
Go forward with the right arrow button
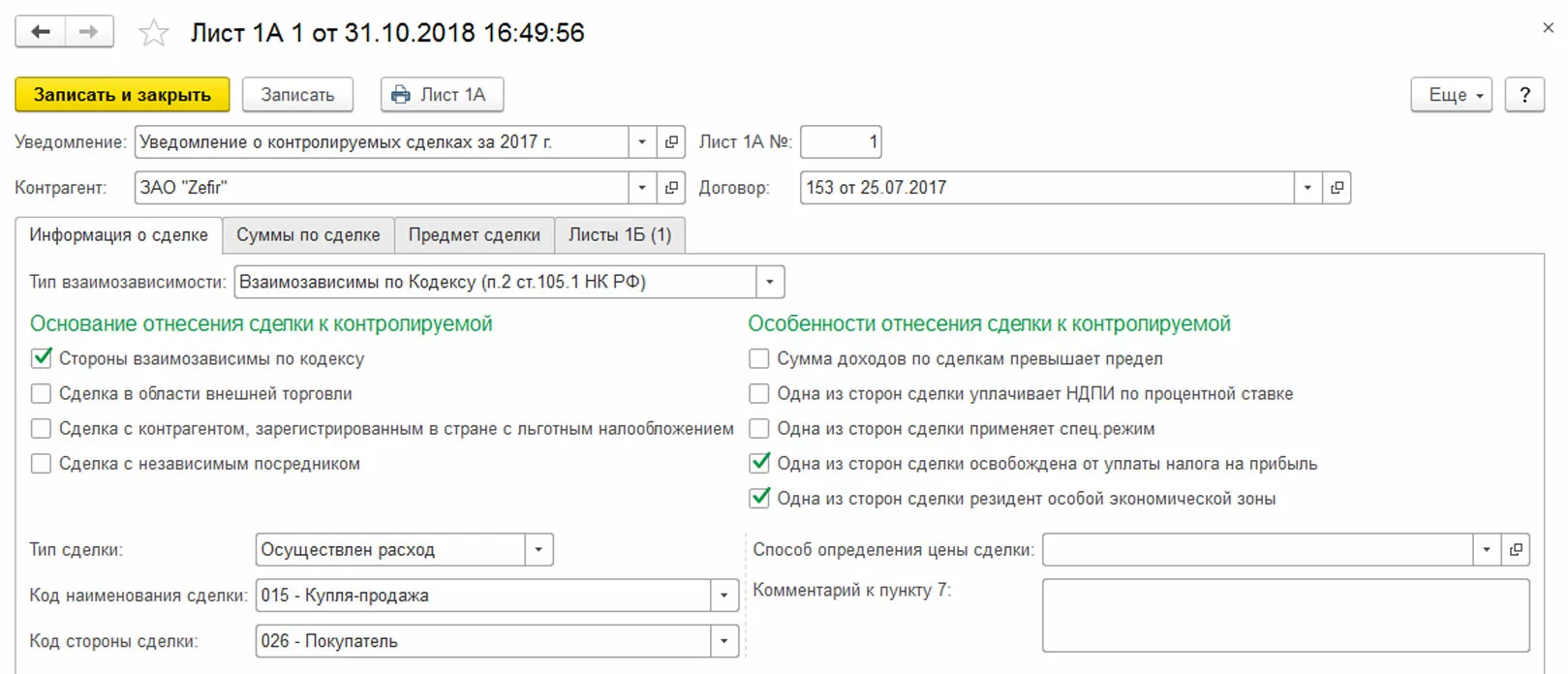89,32
